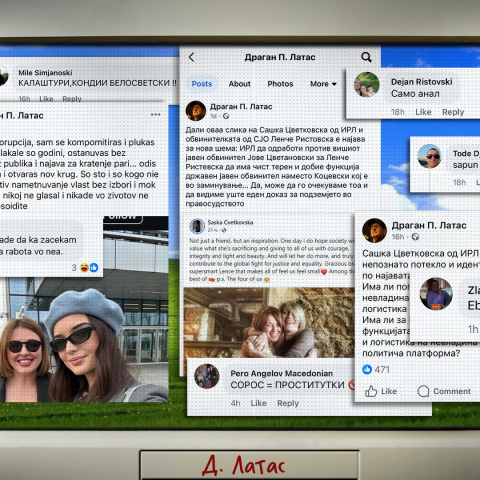Click the avatar beside the 1d post
The height and width of the screenshot is (480, 480).
coord(196,111)
